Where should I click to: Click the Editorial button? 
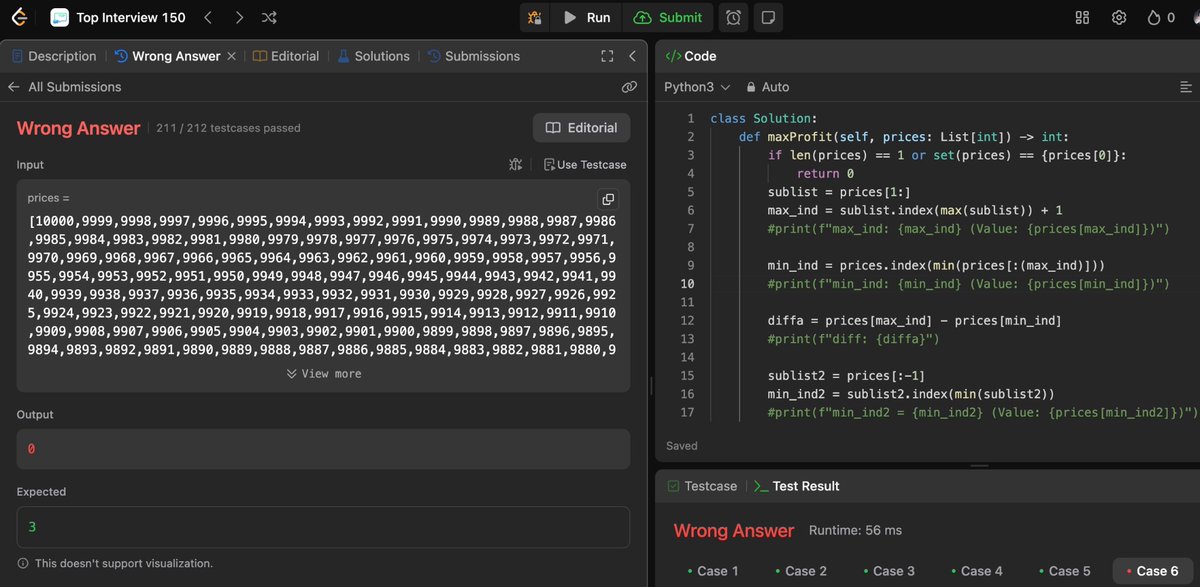point(581,128)
